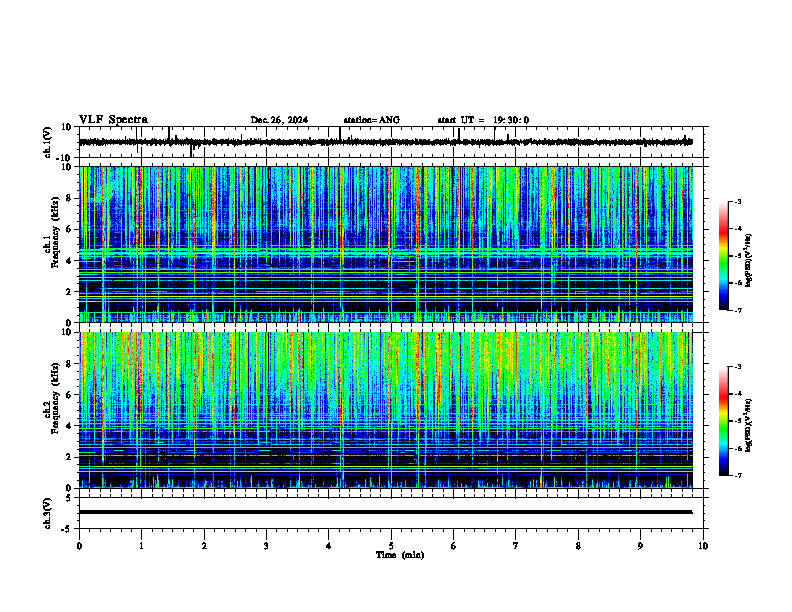
Task: Click the 2 kHz tick on ch.2 spectrogram
Action: coord(69,457)
